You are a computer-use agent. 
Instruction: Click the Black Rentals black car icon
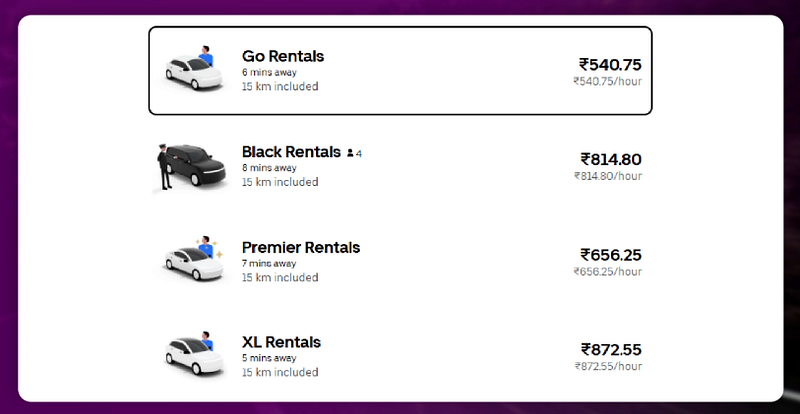tap(191, 166)
